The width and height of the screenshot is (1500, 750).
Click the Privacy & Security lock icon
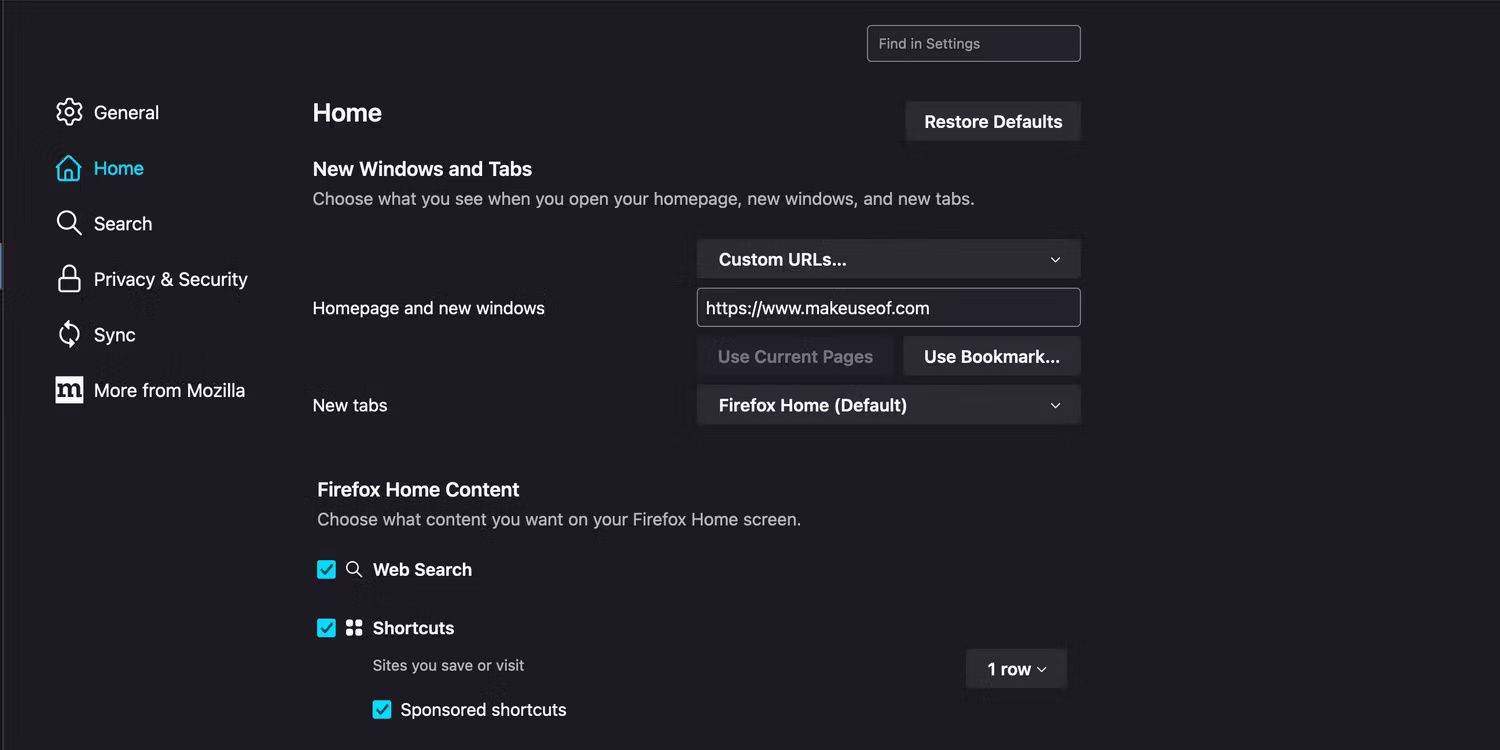(69, 279)
